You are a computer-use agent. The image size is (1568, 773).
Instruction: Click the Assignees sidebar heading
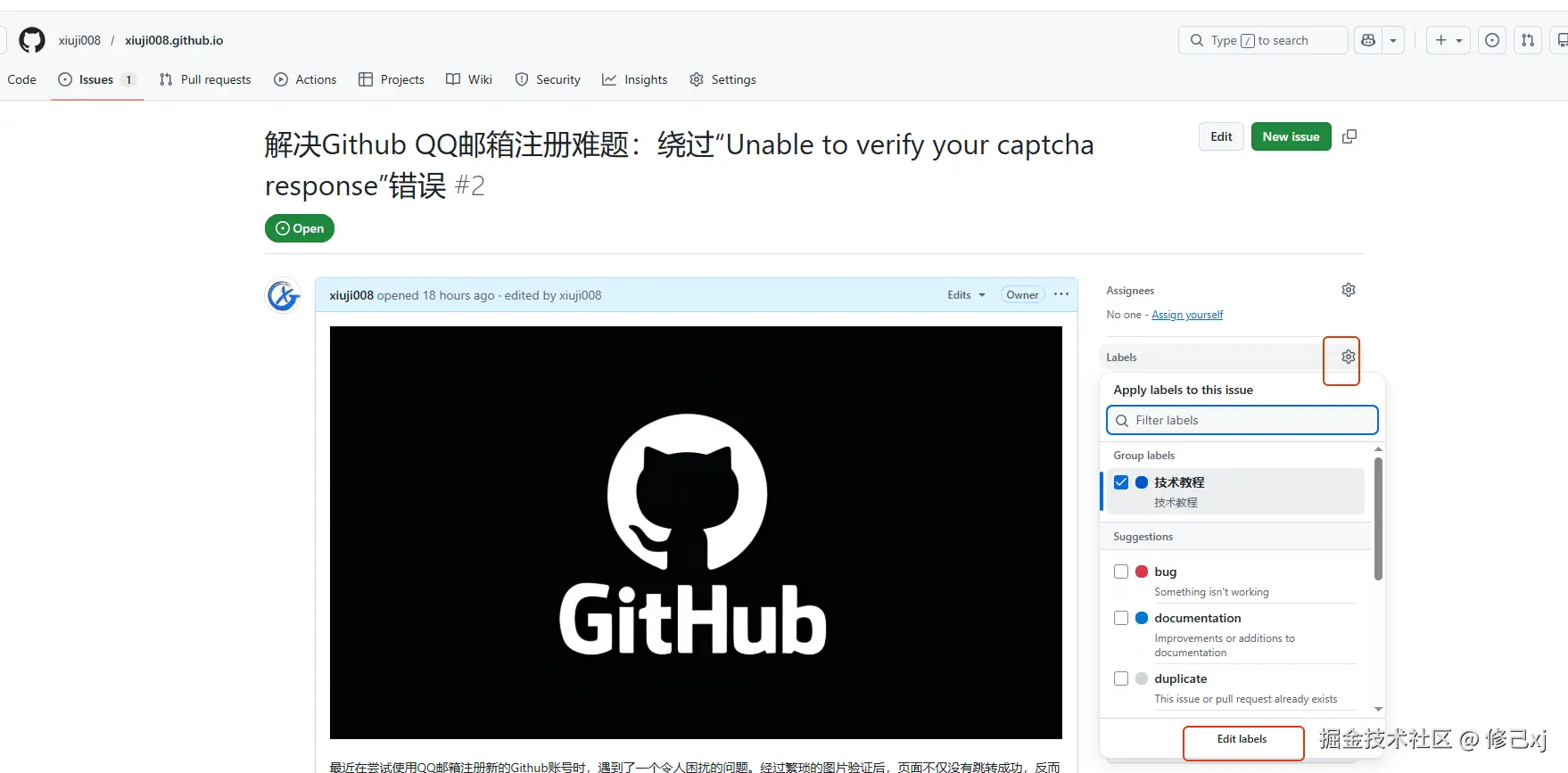[1130, 291]
